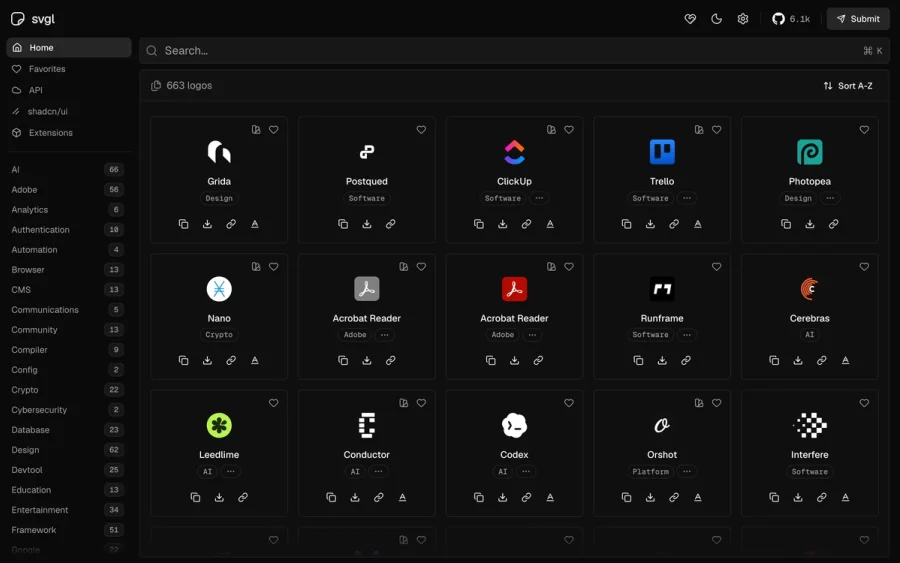900x563 pixels.
Task: Filter by AI category
Action: (68, 169)
